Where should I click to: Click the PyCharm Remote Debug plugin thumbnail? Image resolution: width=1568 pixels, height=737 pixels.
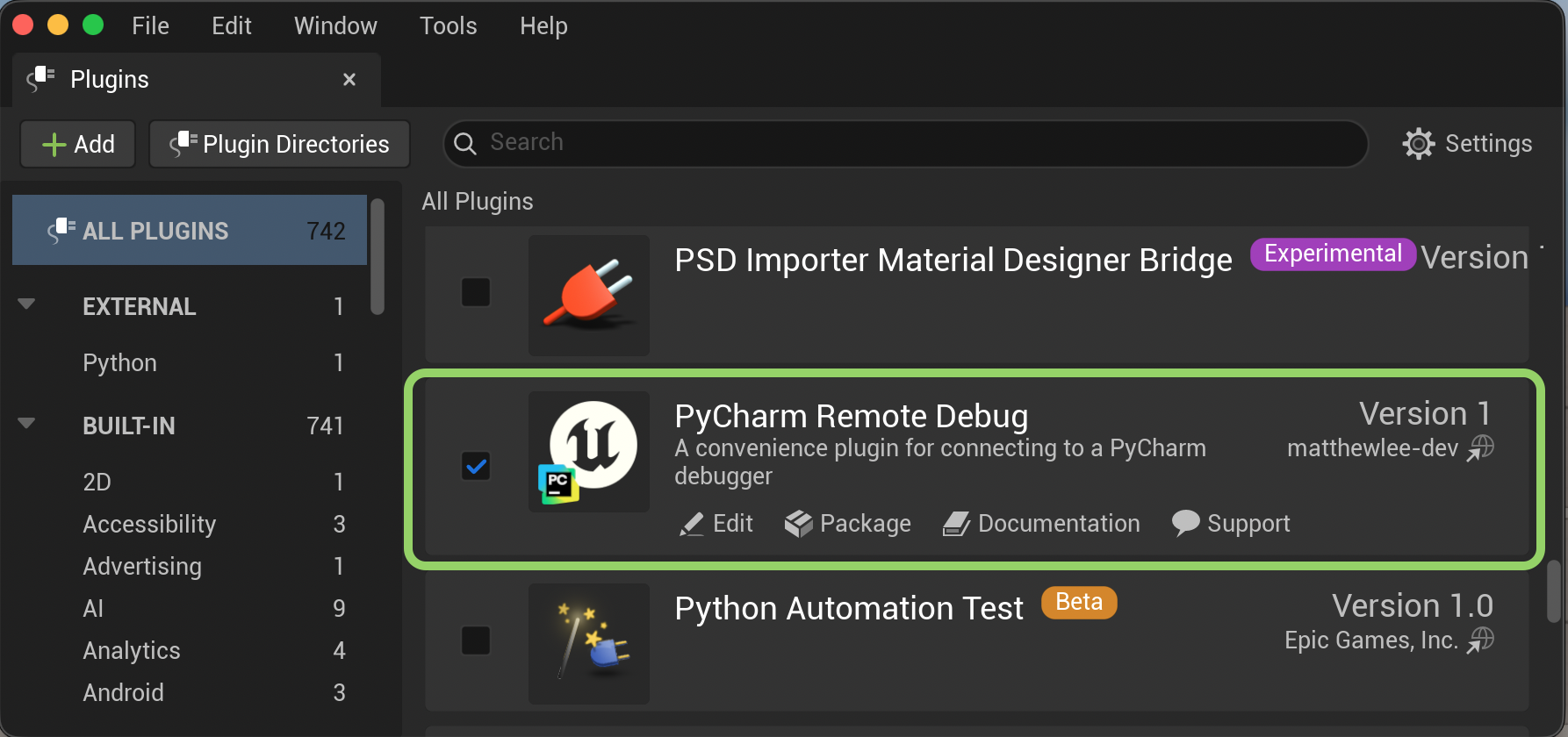point(589,452)
